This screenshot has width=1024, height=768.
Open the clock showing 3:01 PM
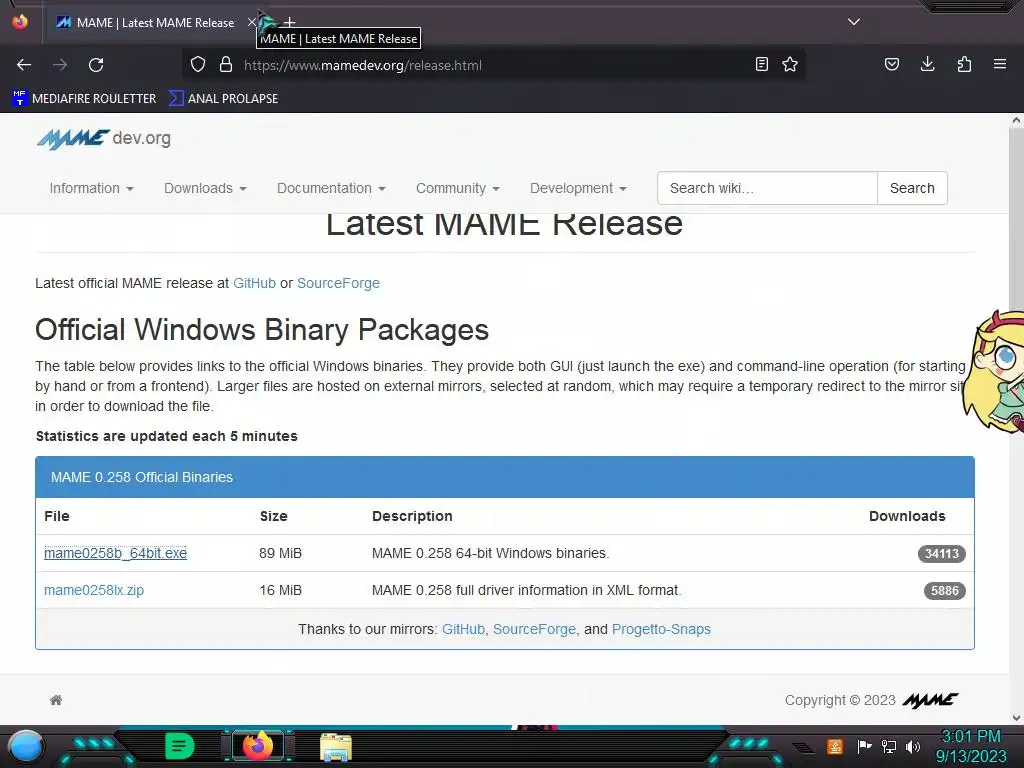pyautogui.click(x=970, y=746)
